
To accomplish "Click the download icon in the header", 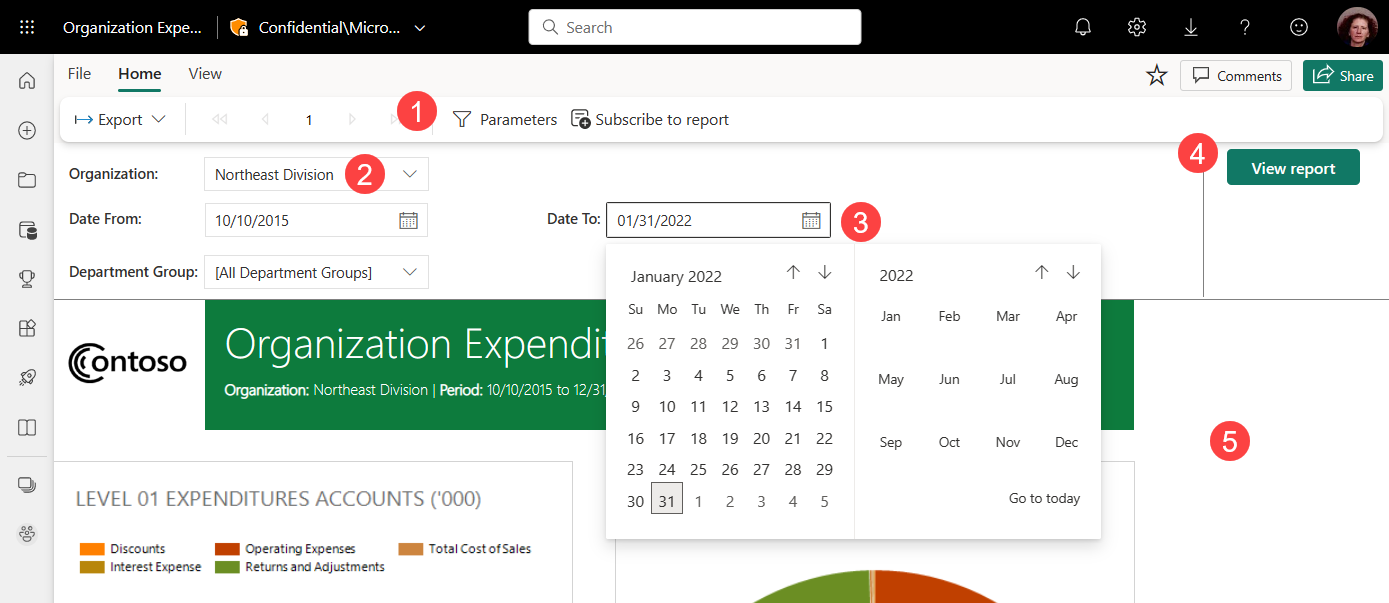I will [1191, 28].
